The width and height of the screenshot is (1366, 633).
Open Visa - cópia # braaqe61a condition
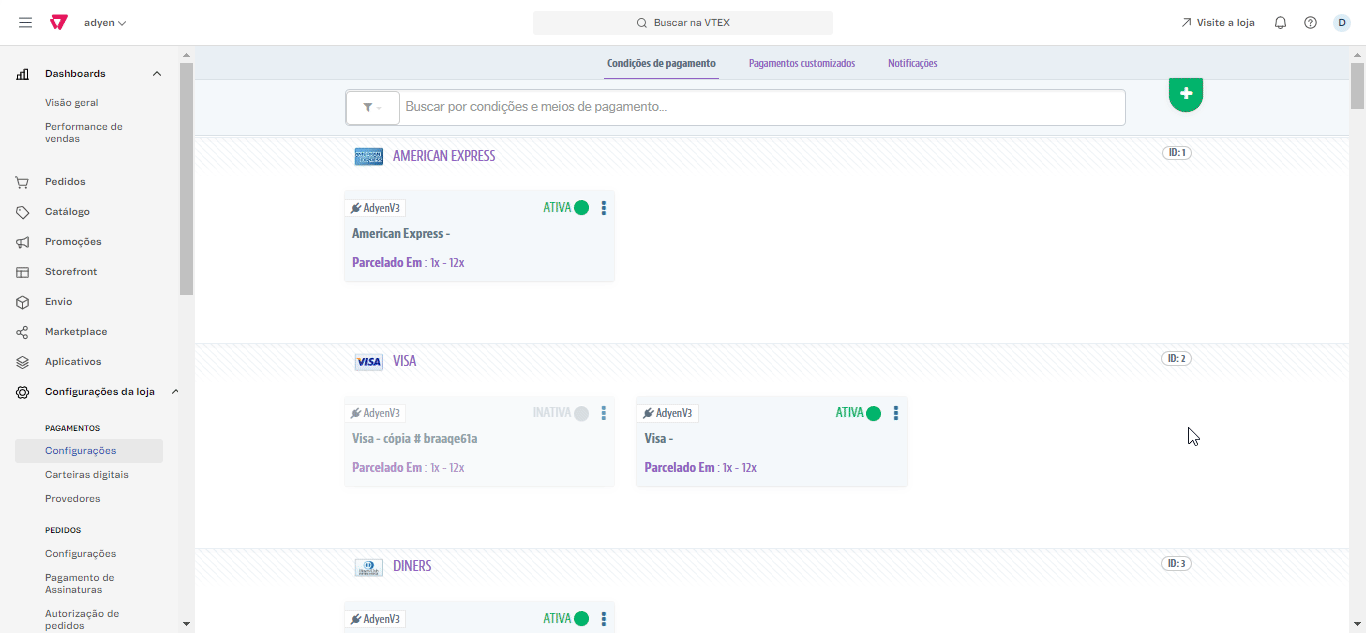[x=479, y=441]
